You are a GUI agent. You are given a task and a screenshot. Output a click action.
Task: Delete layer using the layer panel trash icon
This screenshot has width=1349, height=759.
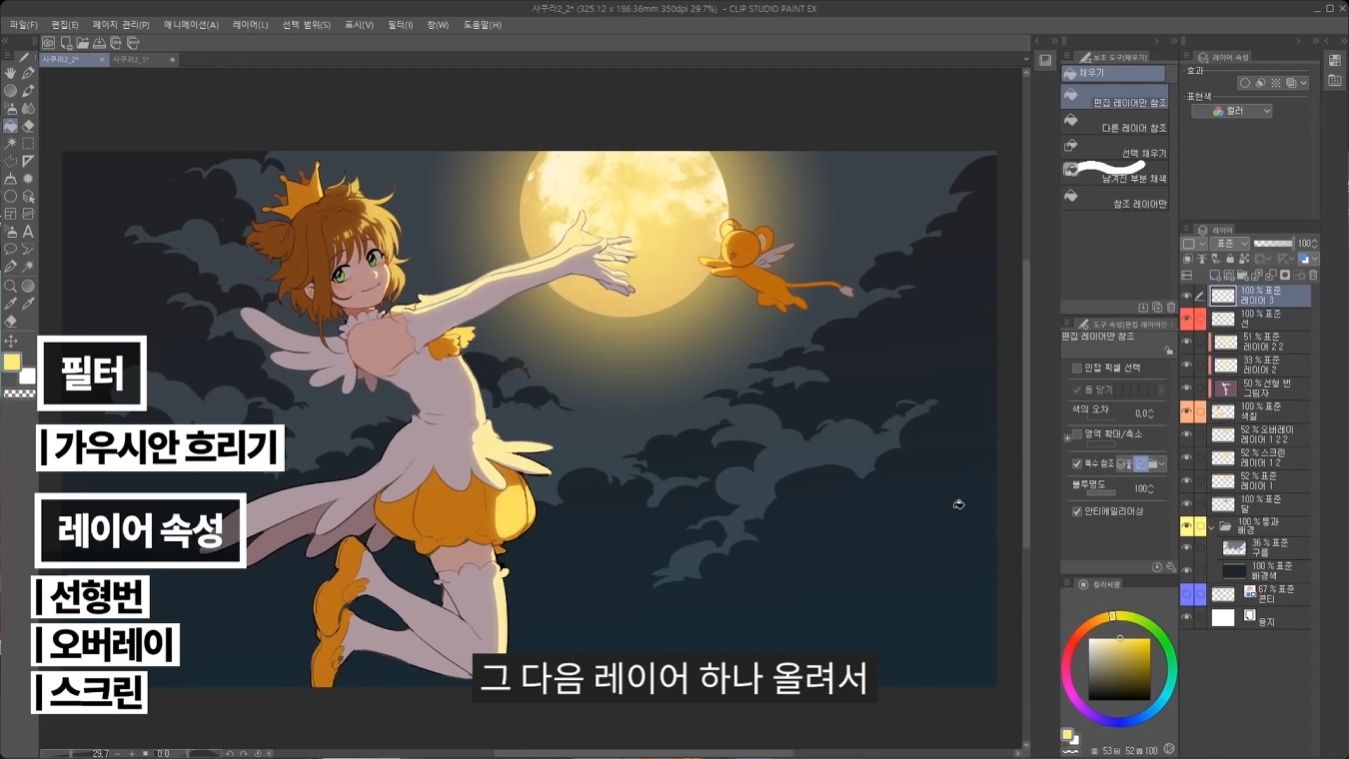(x=1313, y=275)
